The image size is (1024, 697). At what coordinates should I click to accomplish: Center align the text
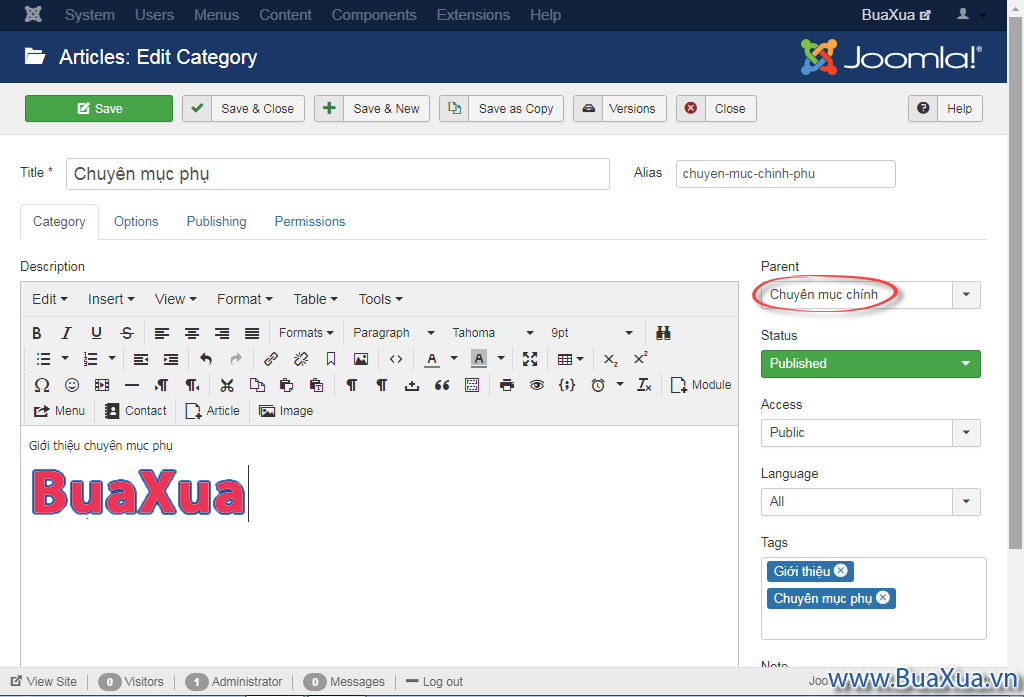pyautogui.click(x=192, y=333)
